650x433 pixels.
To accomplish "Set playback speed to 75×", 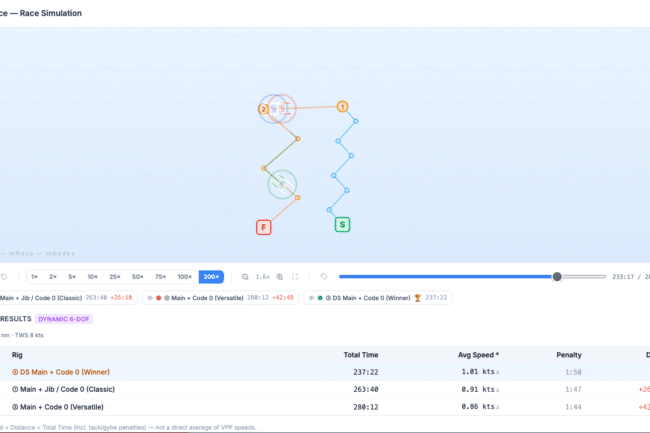I will [x=160, y=277].
